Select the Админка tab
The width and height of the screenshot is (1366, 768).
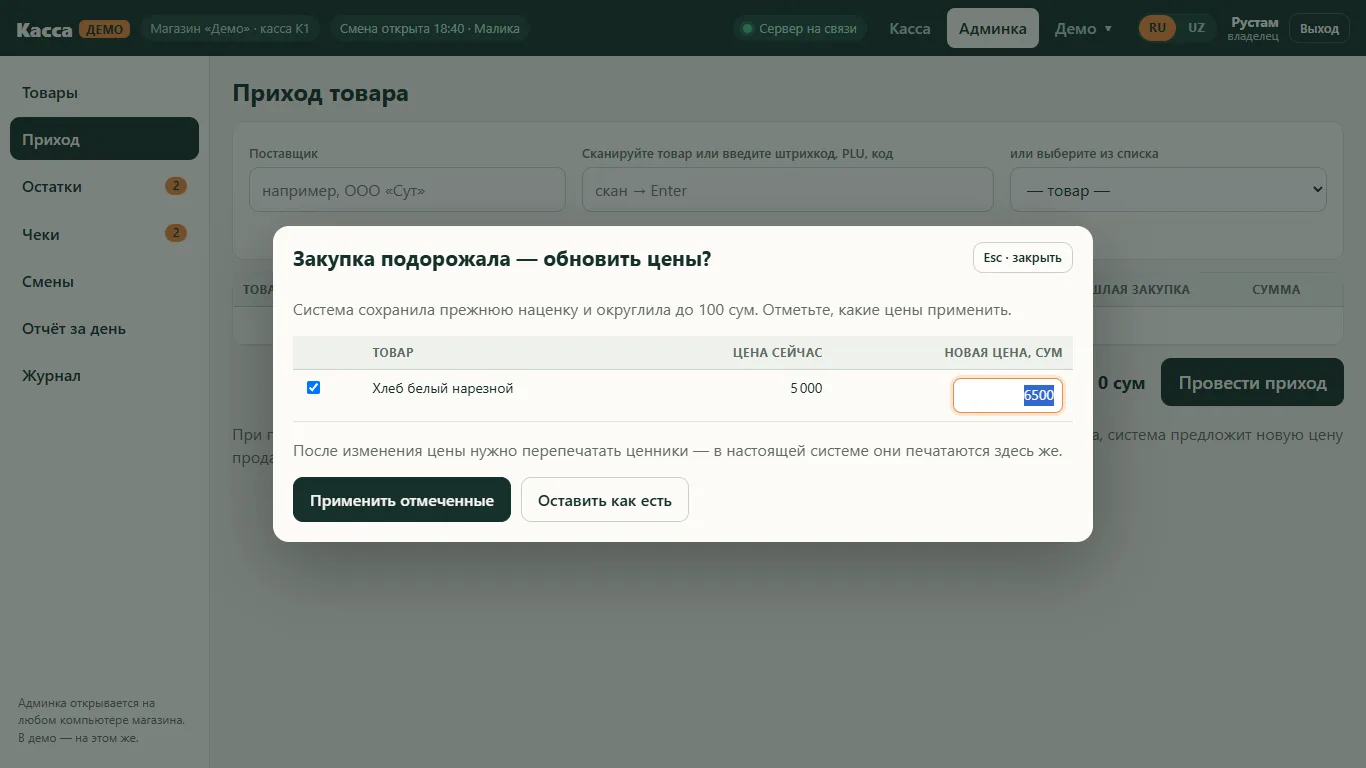pos(993,29)
